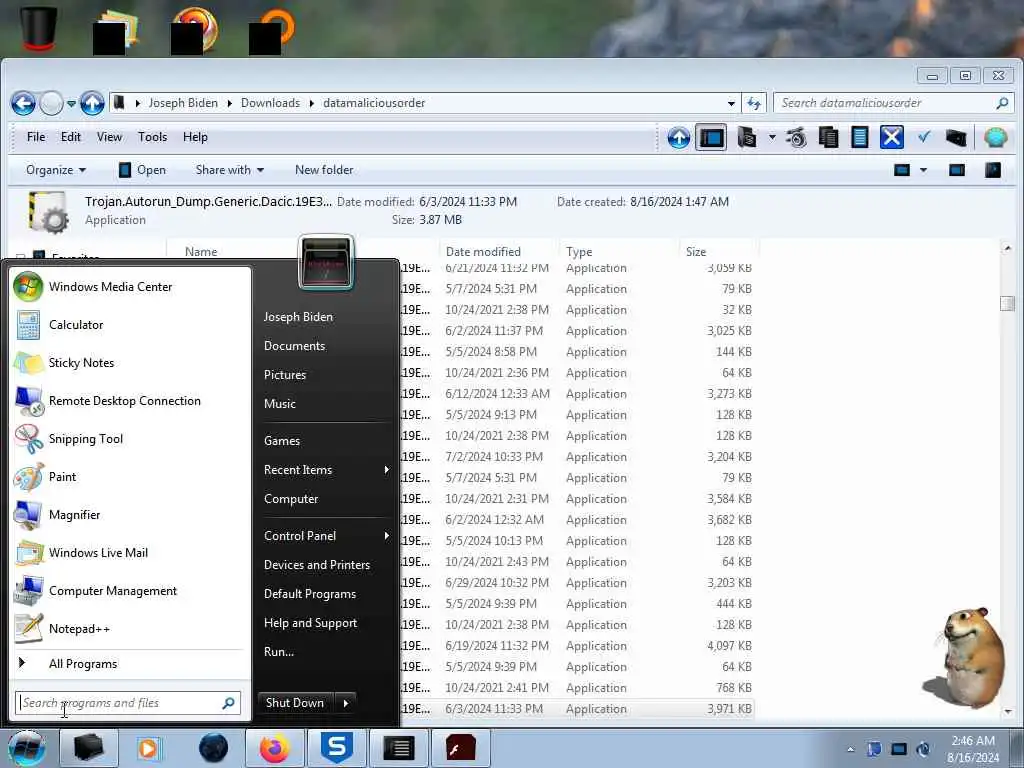Image resolution: width=1024 pixels, height=768 pixels.
Task: Click the two-pages Copy toolbar icon
Action: [x=828, y=138]
